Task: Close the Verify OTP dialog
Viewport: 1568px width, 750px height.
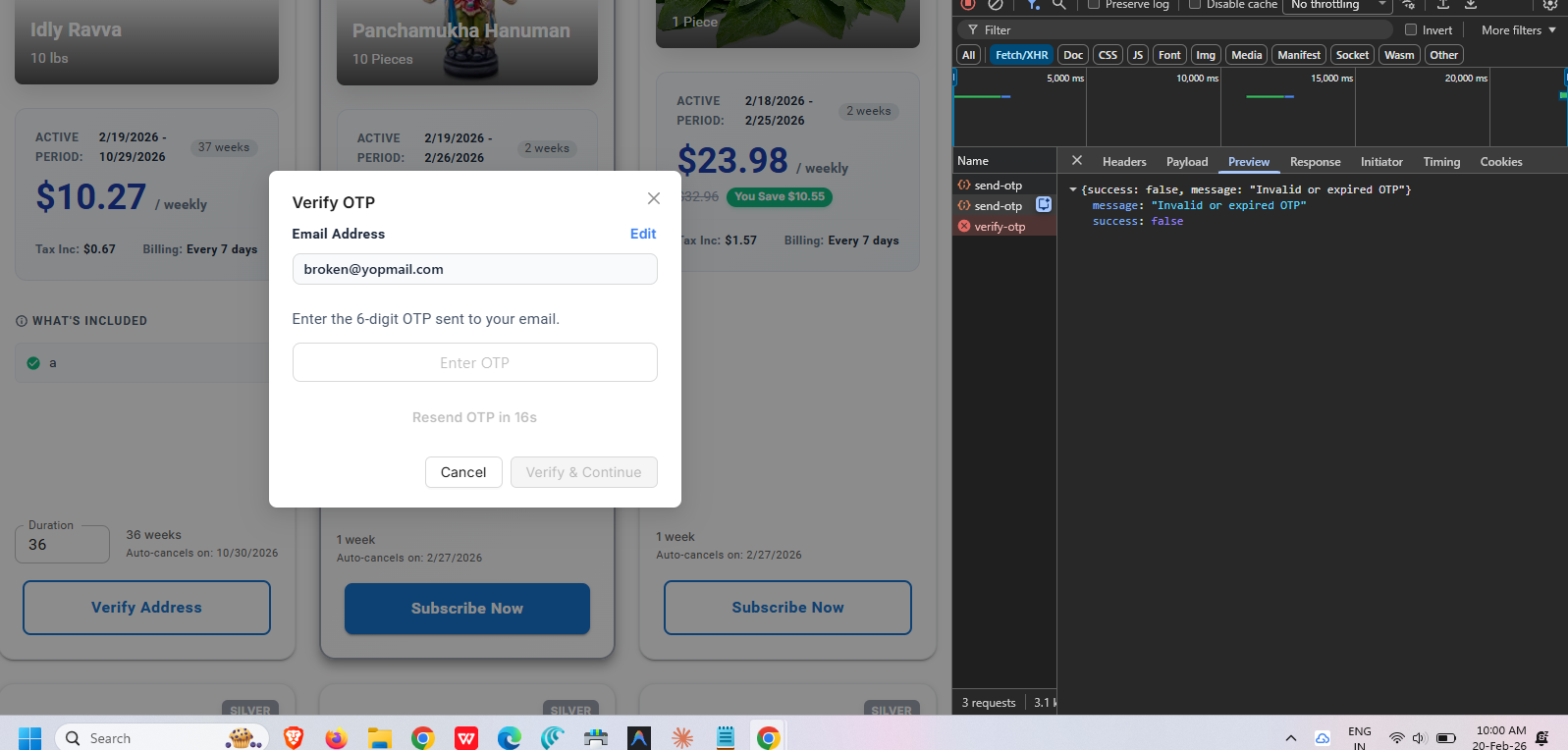Action: (654, 198)
